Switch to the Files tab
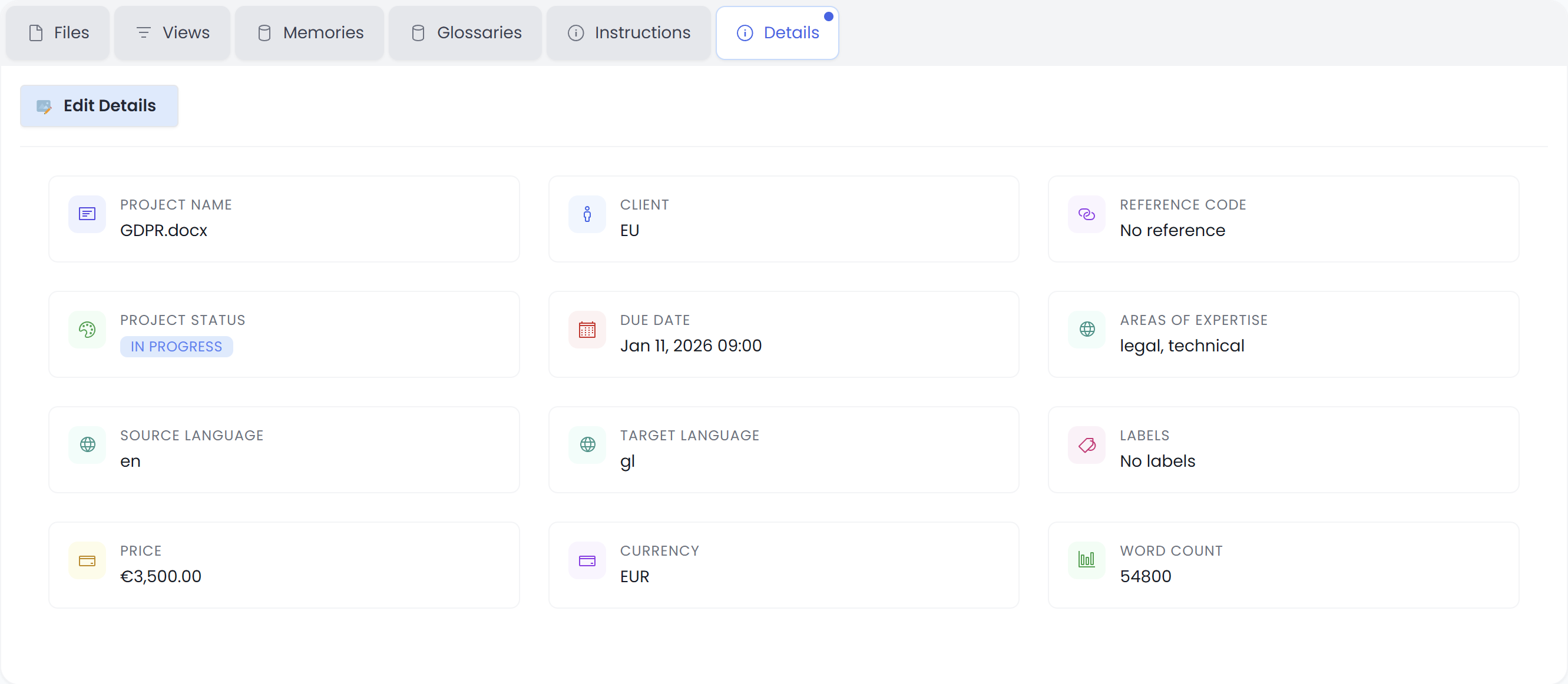The width and height of the screenshot is (1568, 684). click(x=57, y=33)
